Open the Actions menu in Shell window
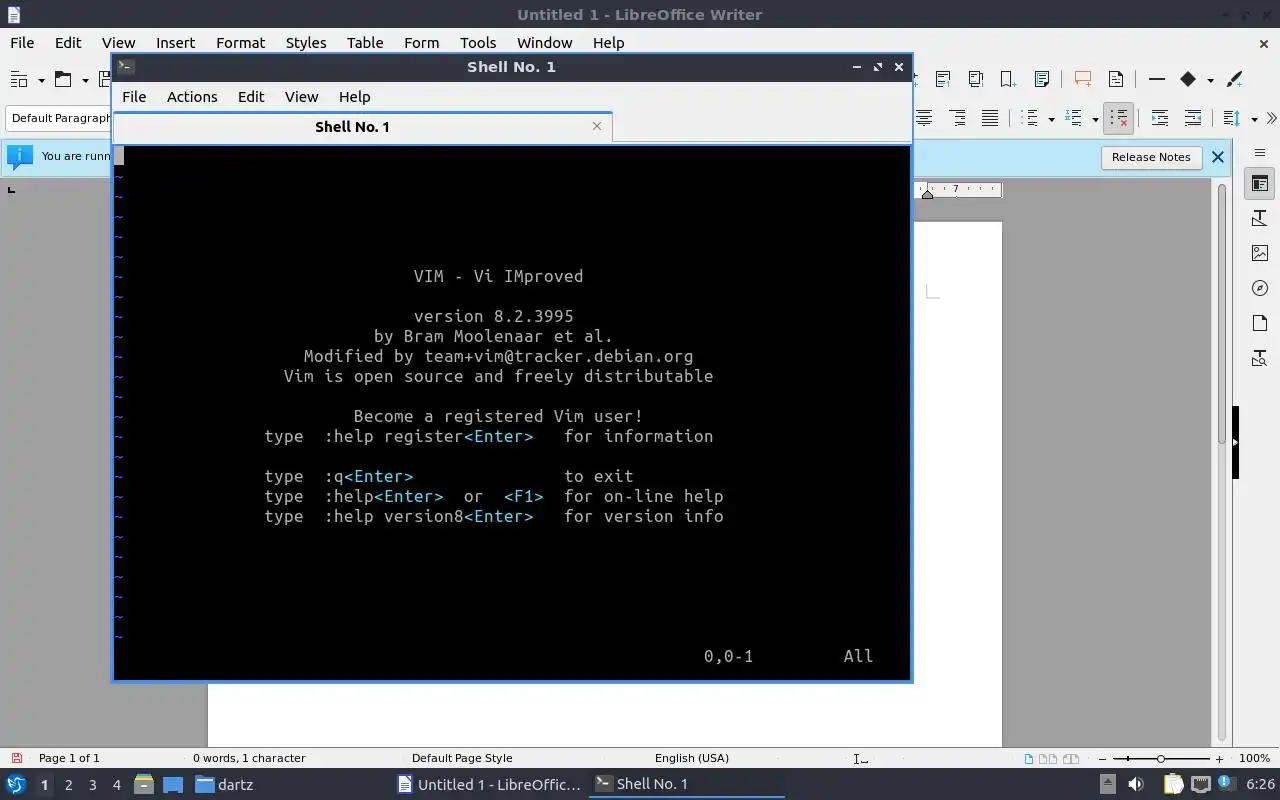This screenshot has width=1280, height=800. pyautogui.click(x=192, y=97)
